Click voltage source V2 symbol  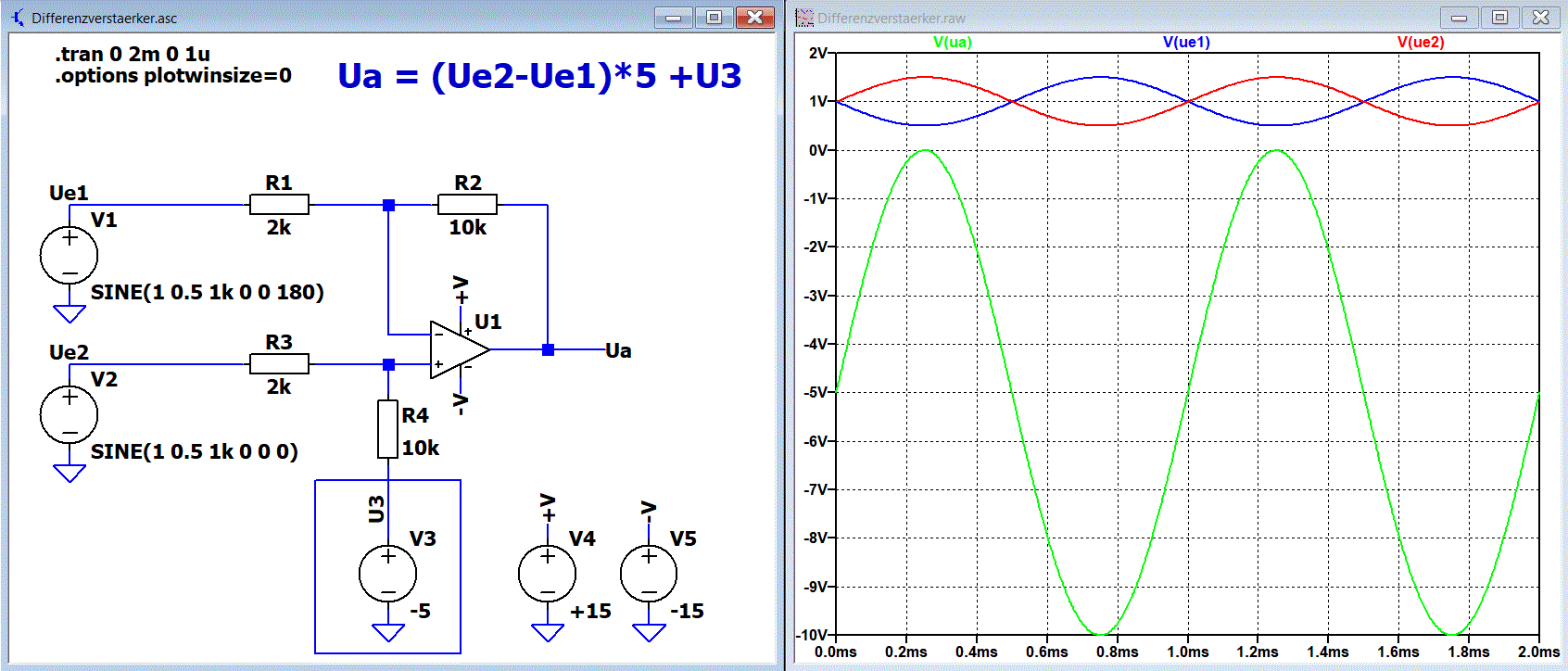pyautogui.click(x=70, y=415)
